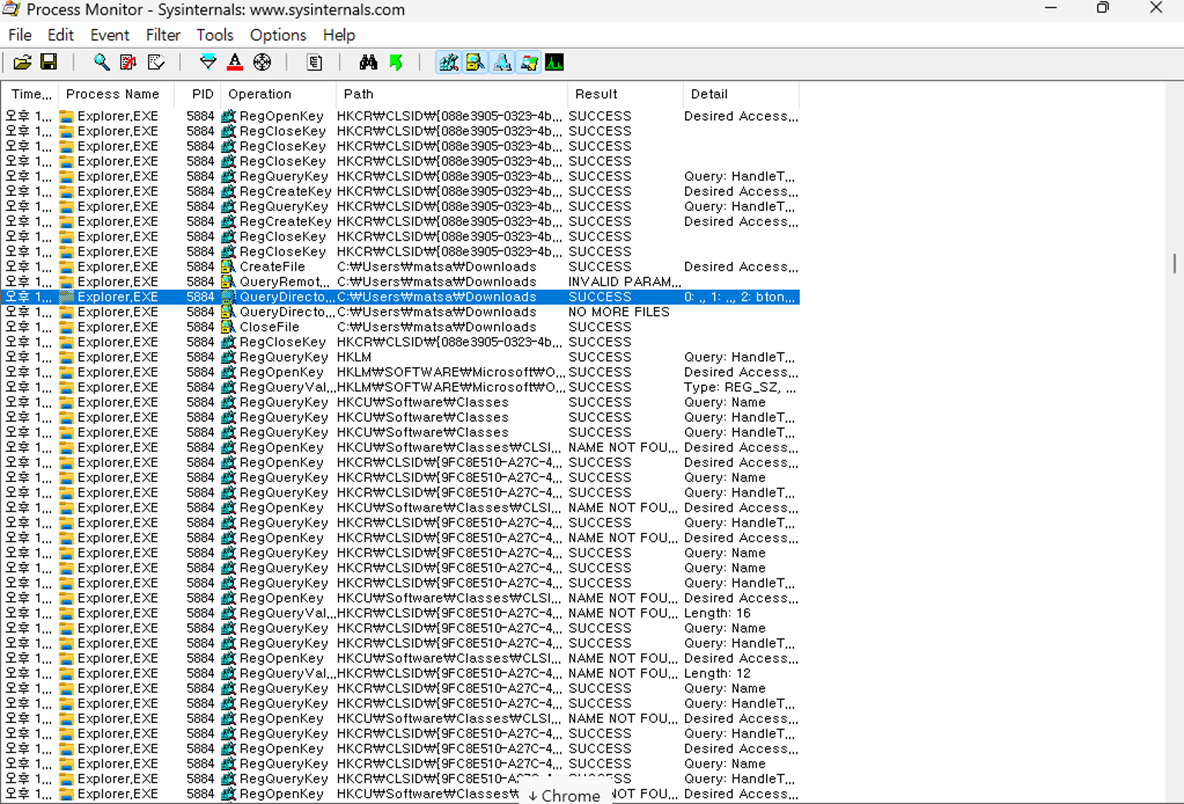Click the row showing Length: 16
Viewport: 1184px width, 804px height.
click(x=400, y=613)
